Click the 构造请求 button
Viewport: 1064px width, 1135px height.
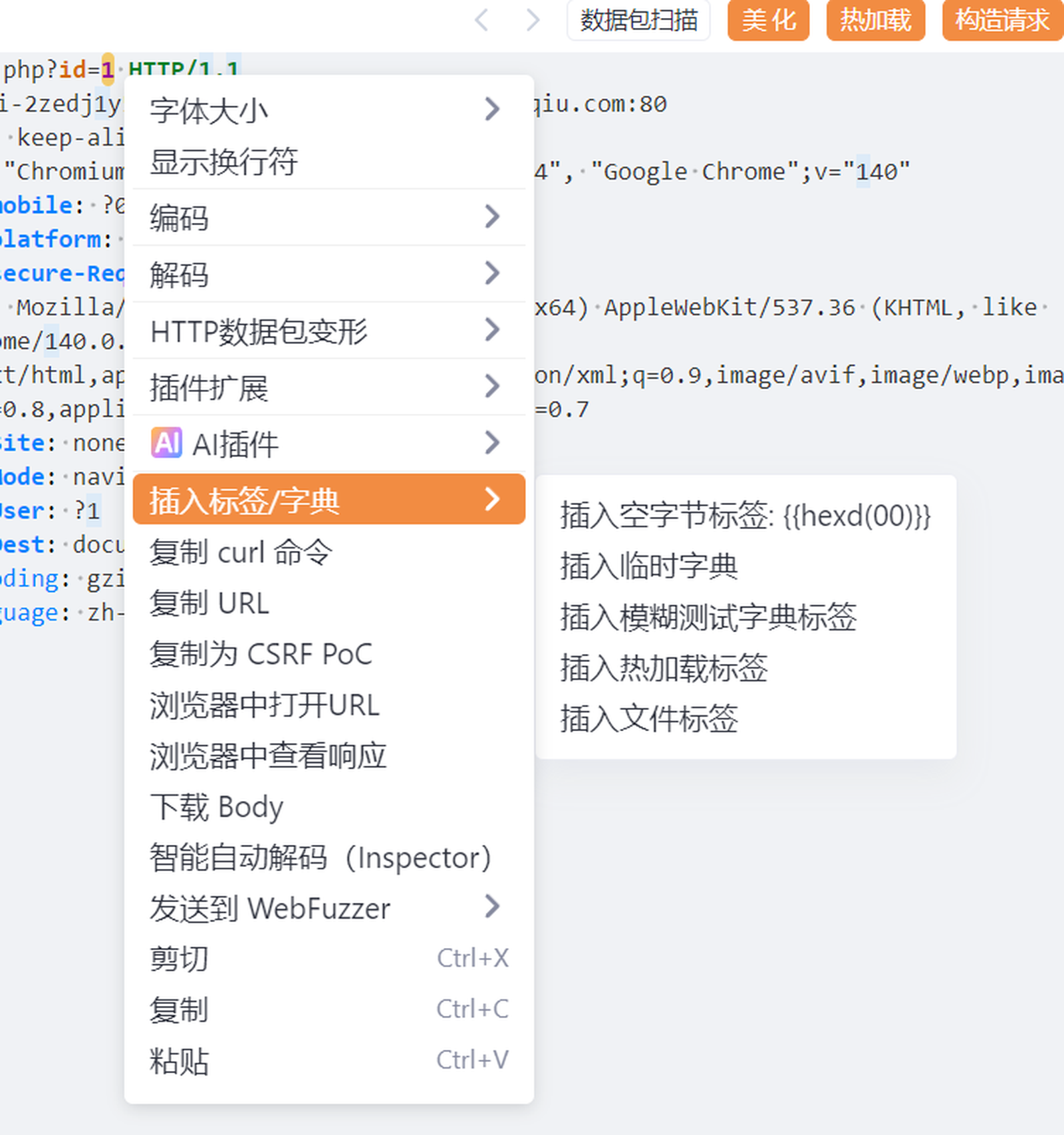click(x=1002, y=20)
